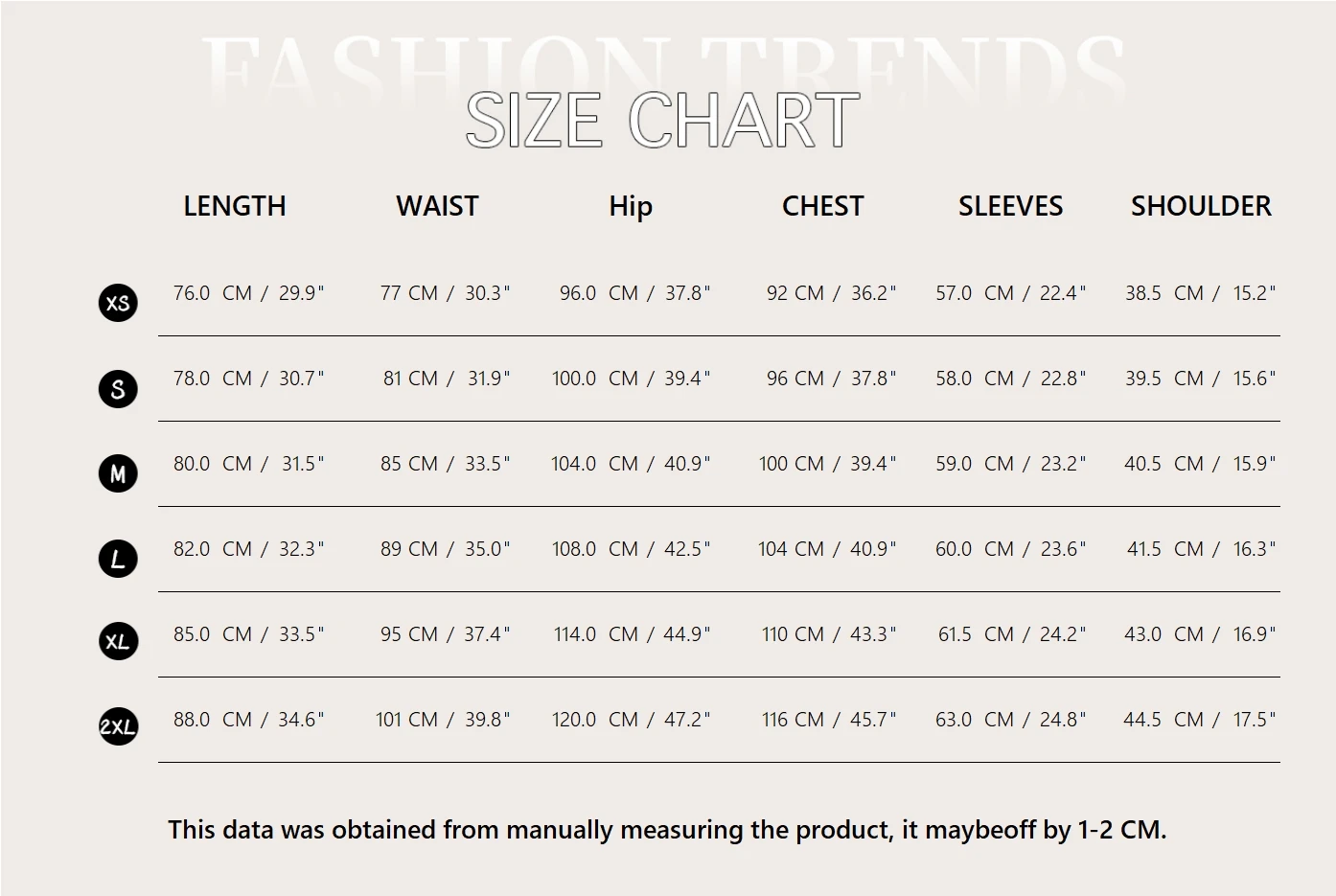Click L hip value 108.0 CM

[595, 549]
